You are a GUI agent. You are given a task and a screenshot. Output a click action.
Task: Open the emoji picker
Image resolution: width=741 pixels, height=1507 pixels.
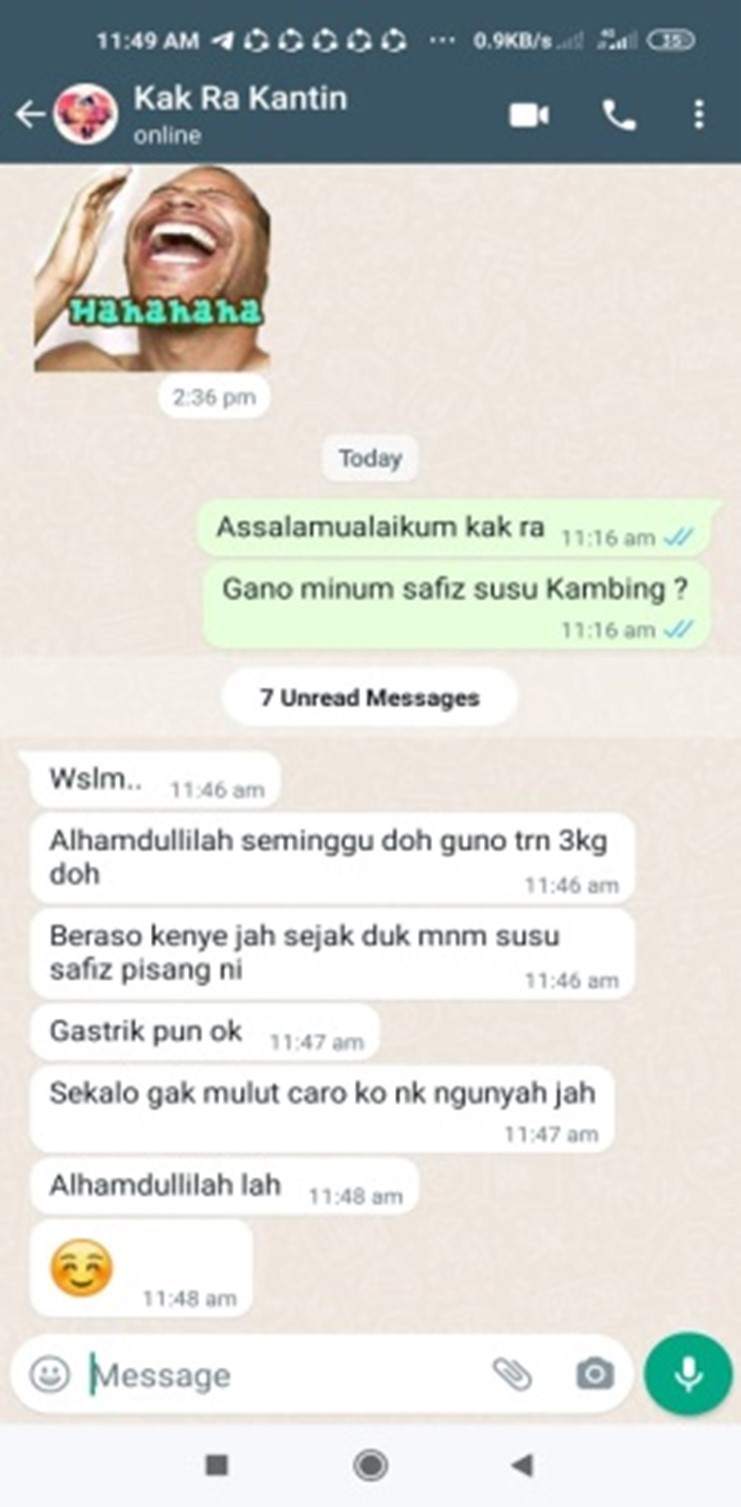50,1374
